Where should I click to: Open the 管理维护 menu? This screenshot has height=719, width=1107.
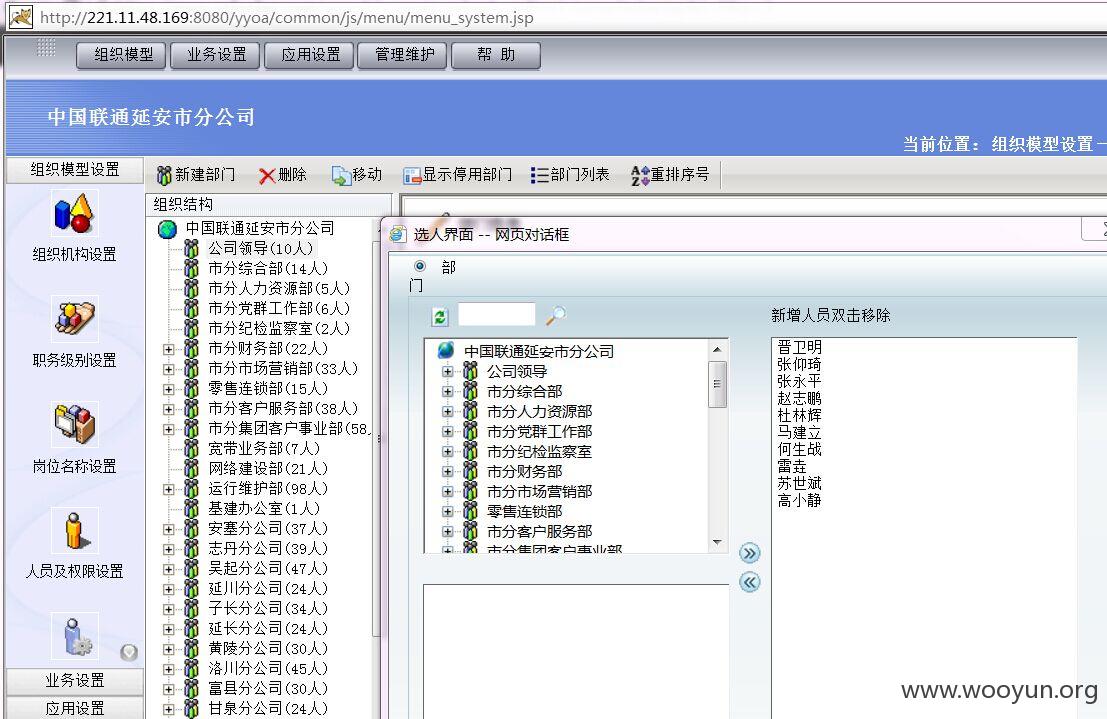(403, 55)
